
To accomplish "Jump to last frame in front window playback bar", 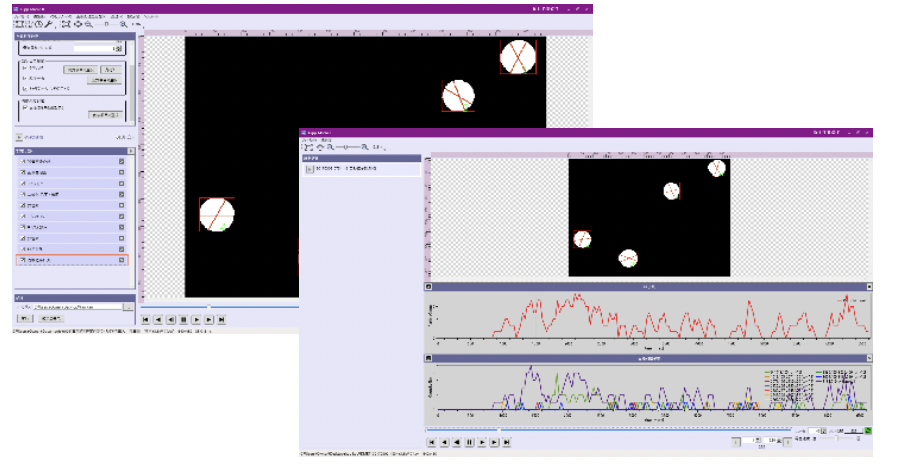I will [507, 443].
